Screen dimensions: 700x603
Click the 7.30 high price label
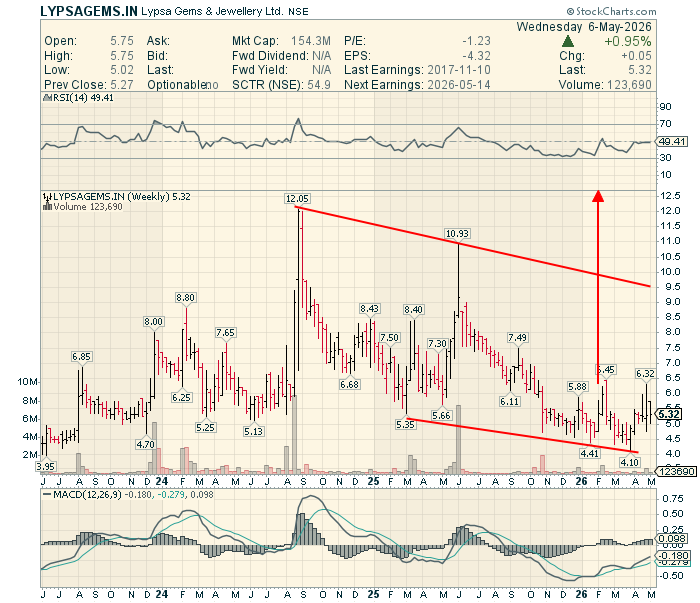437,344
